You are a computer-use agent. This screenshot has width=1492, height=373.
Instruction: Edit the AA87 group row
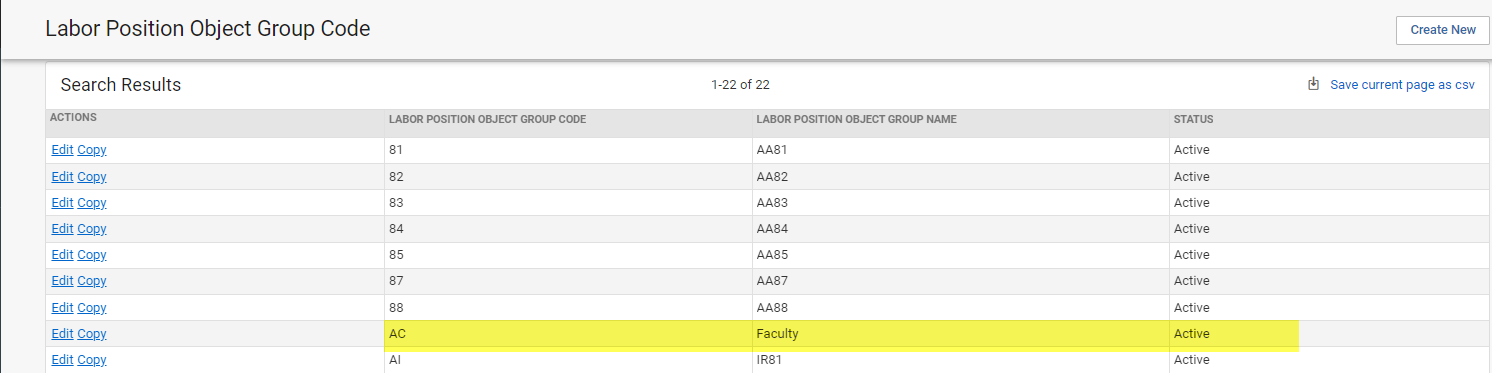(62, 281)
